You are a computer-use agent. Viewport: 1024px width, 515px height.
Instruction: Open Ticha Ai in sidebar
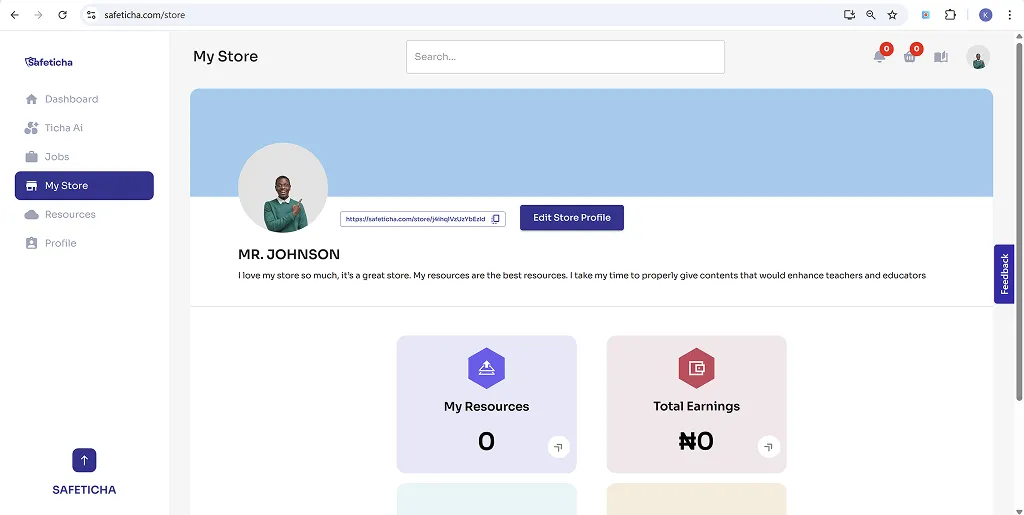[x=84, y=128]
